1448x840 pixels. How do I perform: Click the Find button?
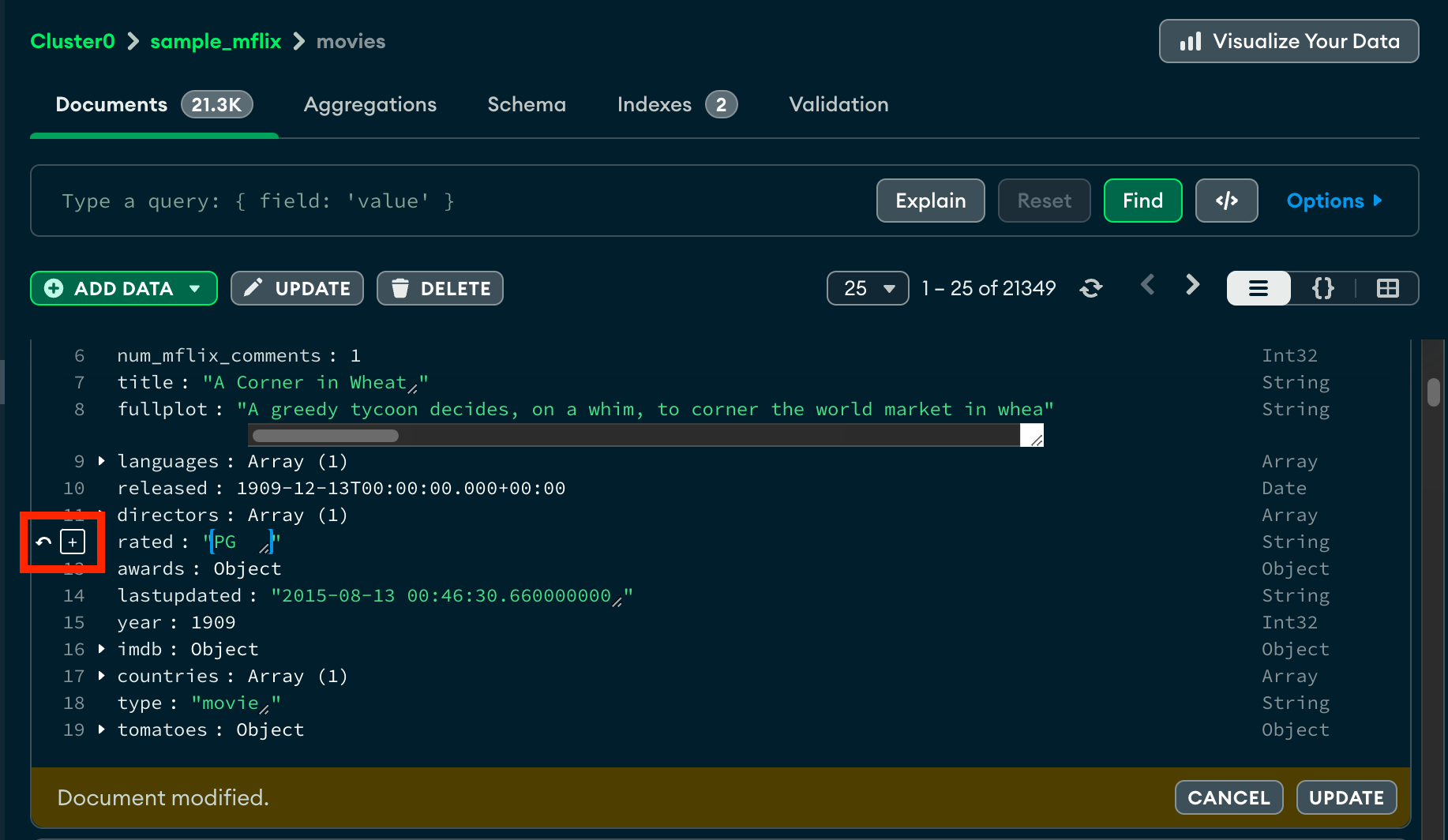click(x=1142, y=201)
